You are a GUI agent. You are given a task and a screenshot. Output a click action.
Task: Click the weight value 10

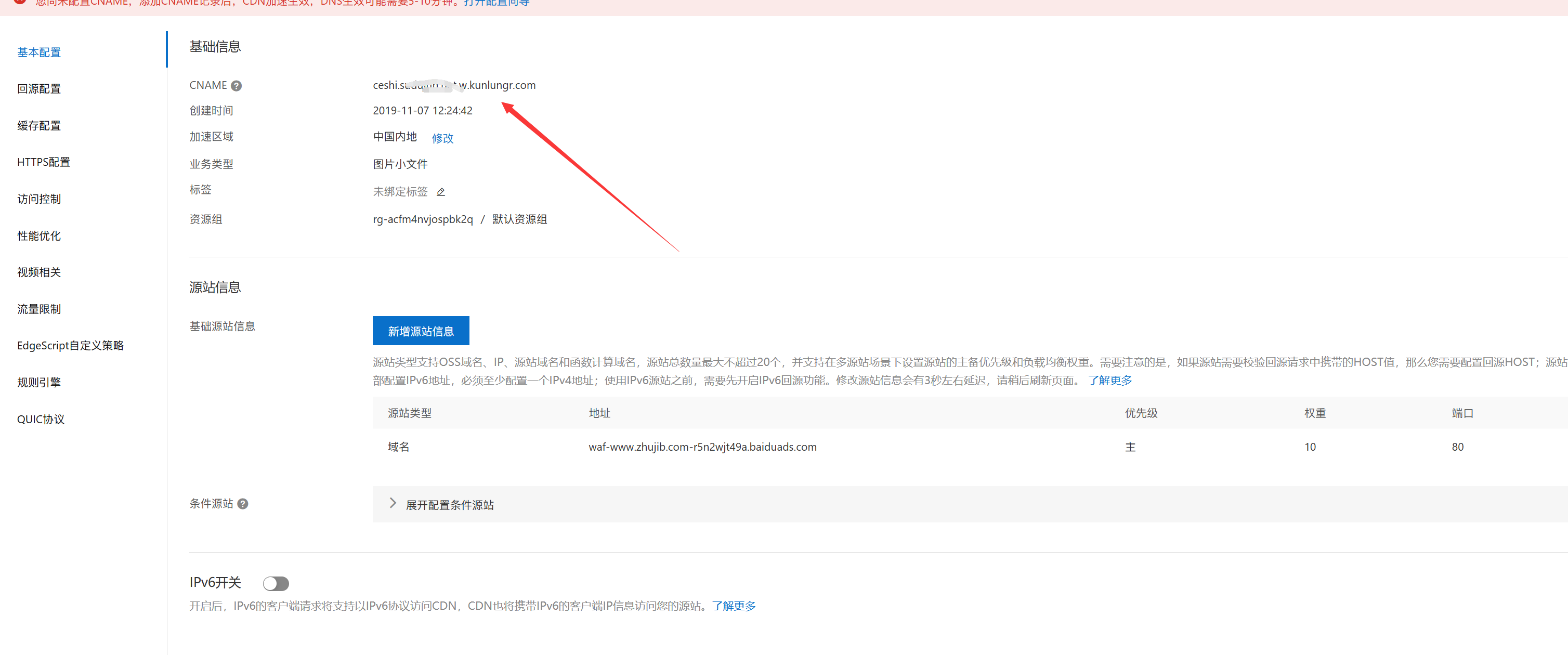pyautogui.click(x=1310, y=447)
